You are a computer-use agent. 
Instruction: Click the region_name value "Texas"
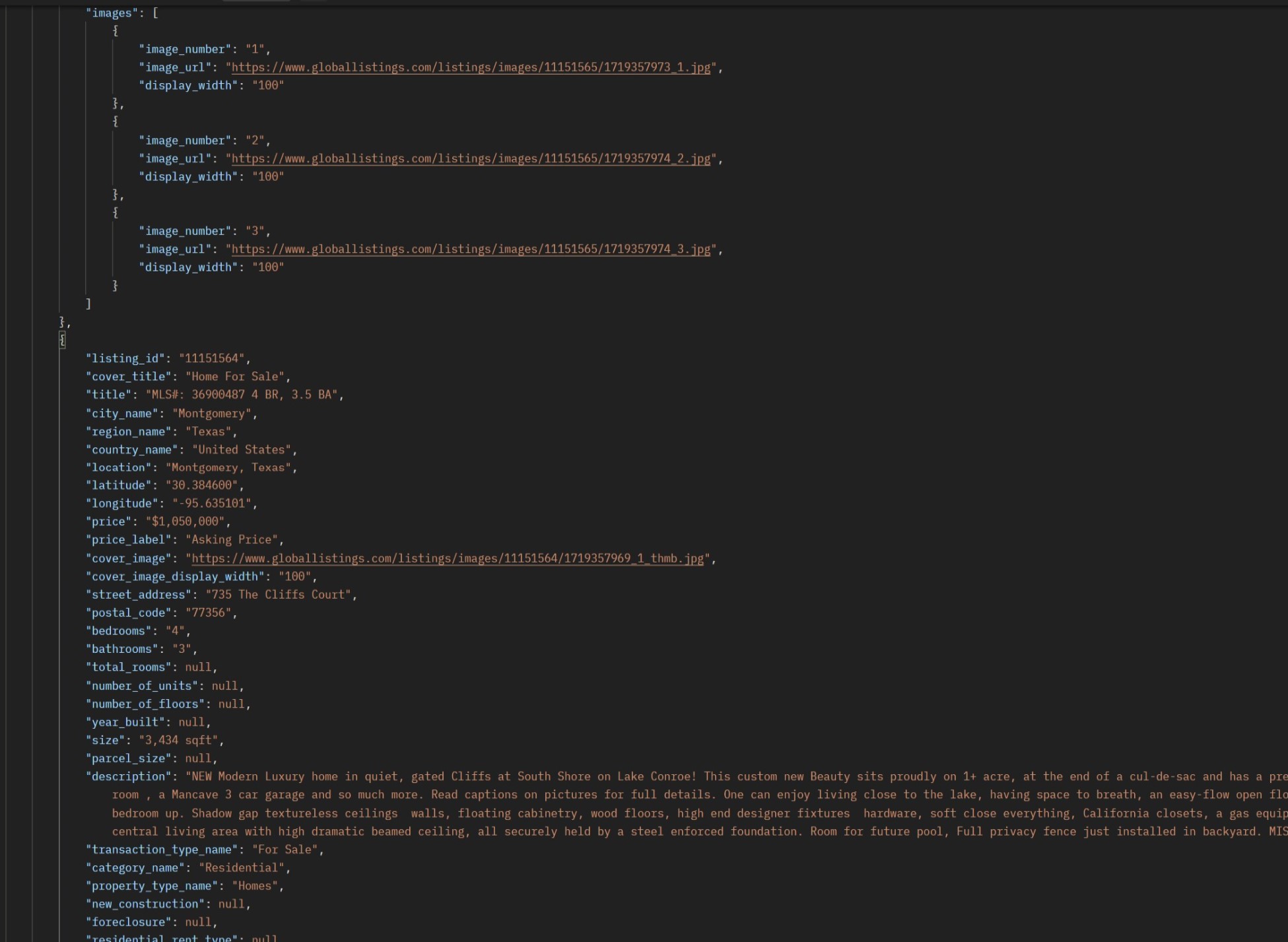tap(208, 432)
